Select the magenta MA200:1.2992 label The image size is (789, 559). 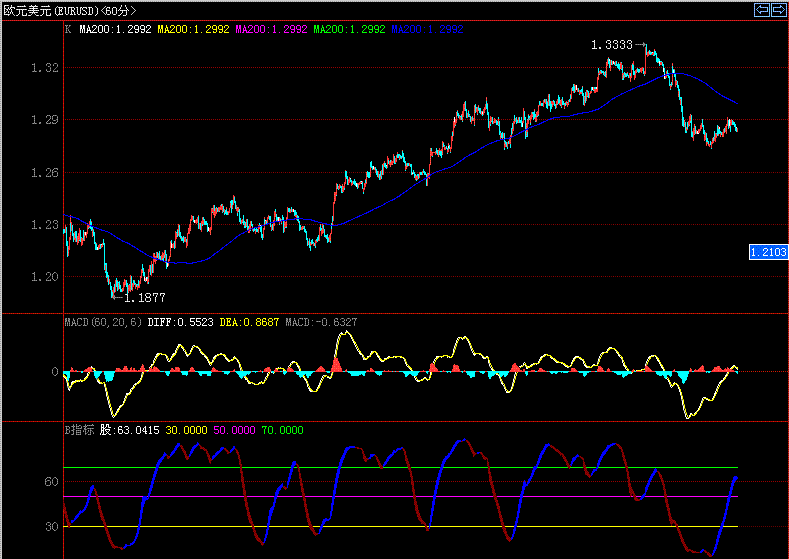click(x=271, y=29)
